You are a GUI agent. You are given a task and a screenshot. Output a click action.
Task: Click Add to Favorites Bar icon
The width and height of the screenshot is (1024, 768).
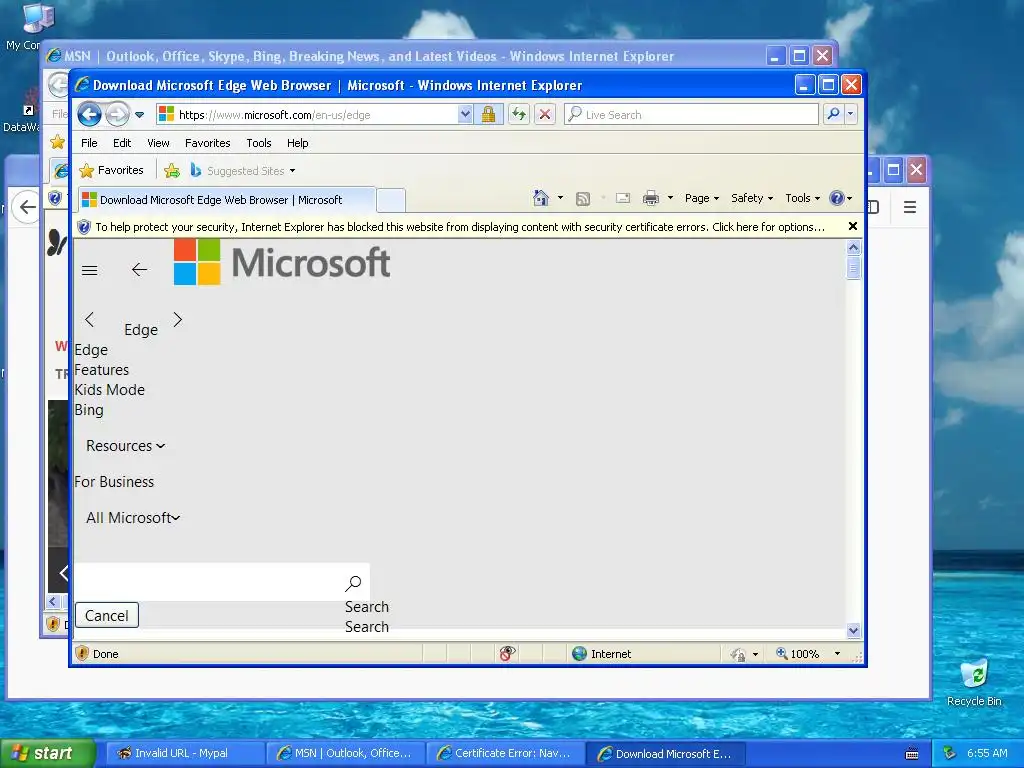pos(172,171)
